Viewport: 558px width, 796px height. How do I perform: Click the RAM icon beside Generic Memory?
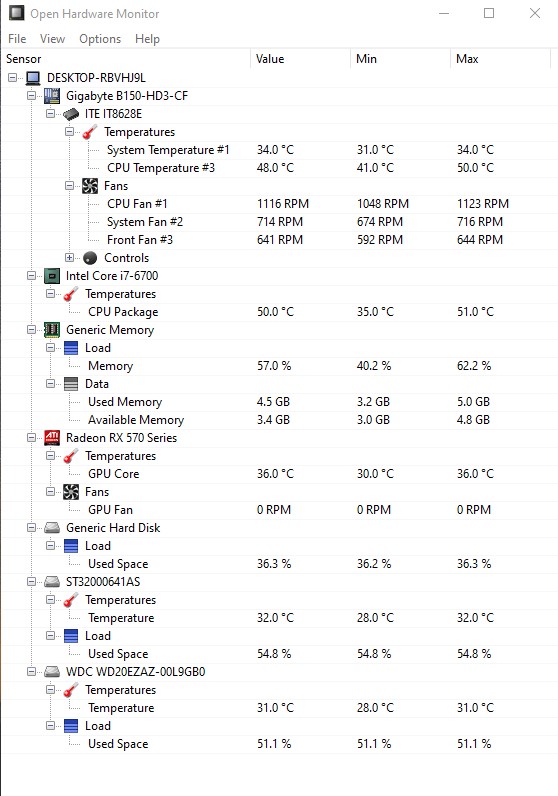[x=52, y=330]
